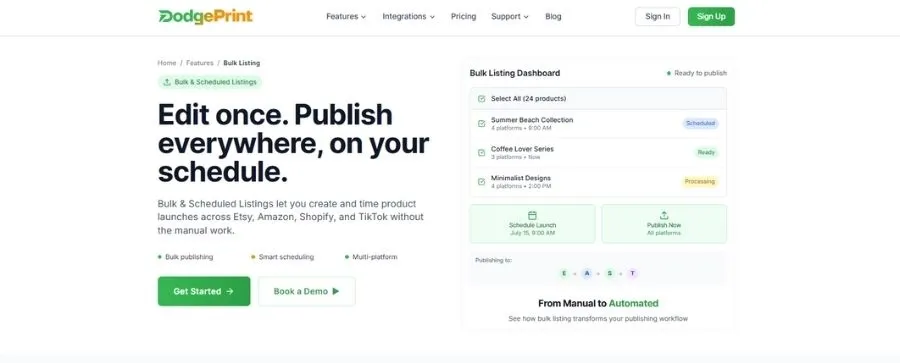Viewport: 900px width, 363px height.
Task: Expand the Integrations dropdown menu
Action: tap(409, 17)
